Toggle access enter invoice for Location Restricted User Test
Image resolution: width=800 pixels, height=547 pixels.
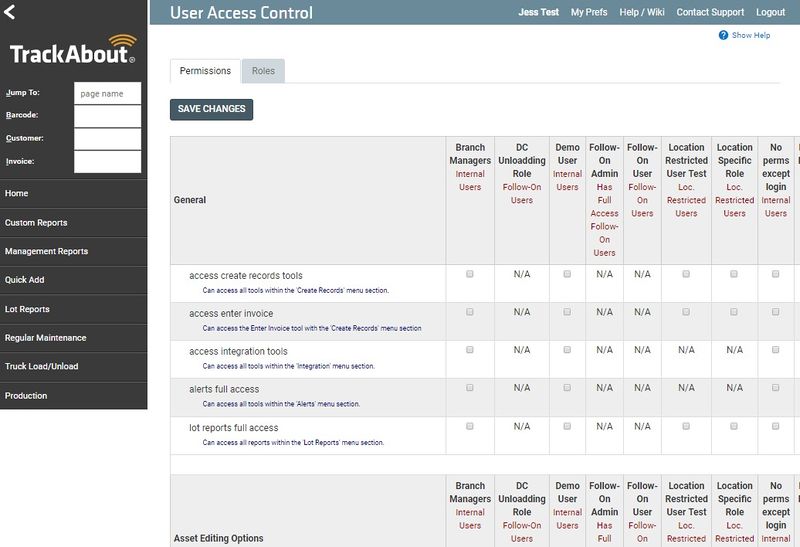[686, 312]
